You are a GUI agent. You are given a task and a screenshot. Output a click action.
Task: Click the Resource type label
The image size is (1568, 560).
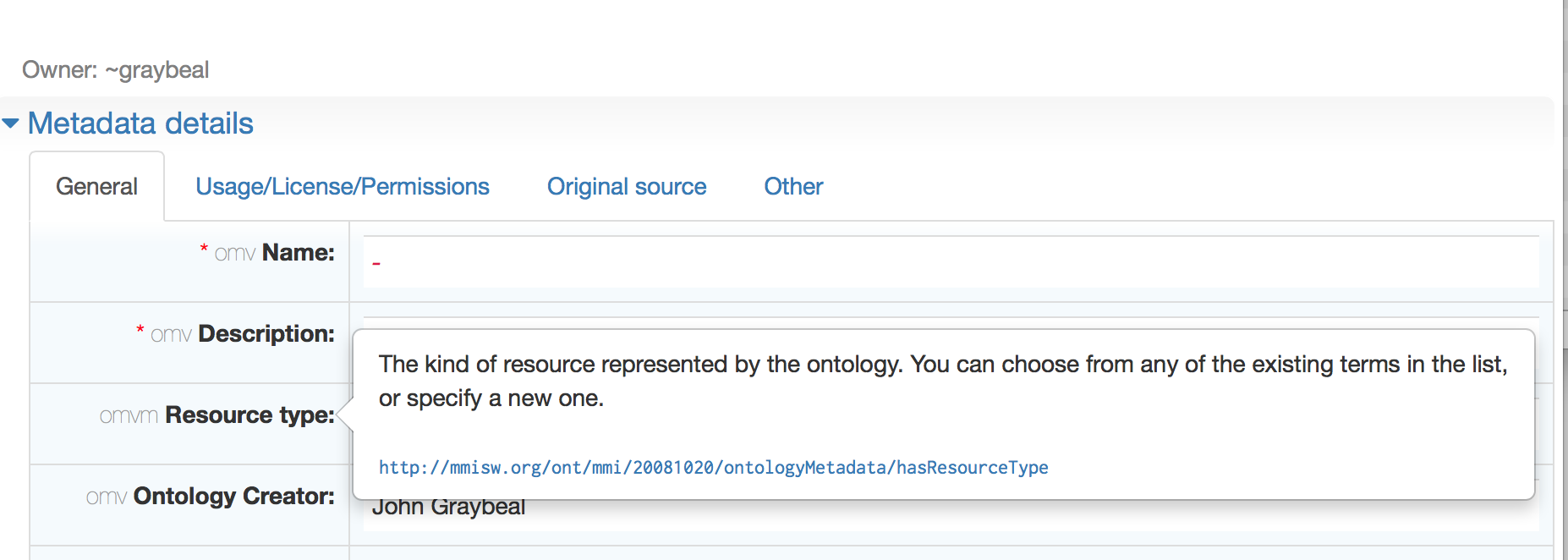pyautogui.click(x=249, y=415)
